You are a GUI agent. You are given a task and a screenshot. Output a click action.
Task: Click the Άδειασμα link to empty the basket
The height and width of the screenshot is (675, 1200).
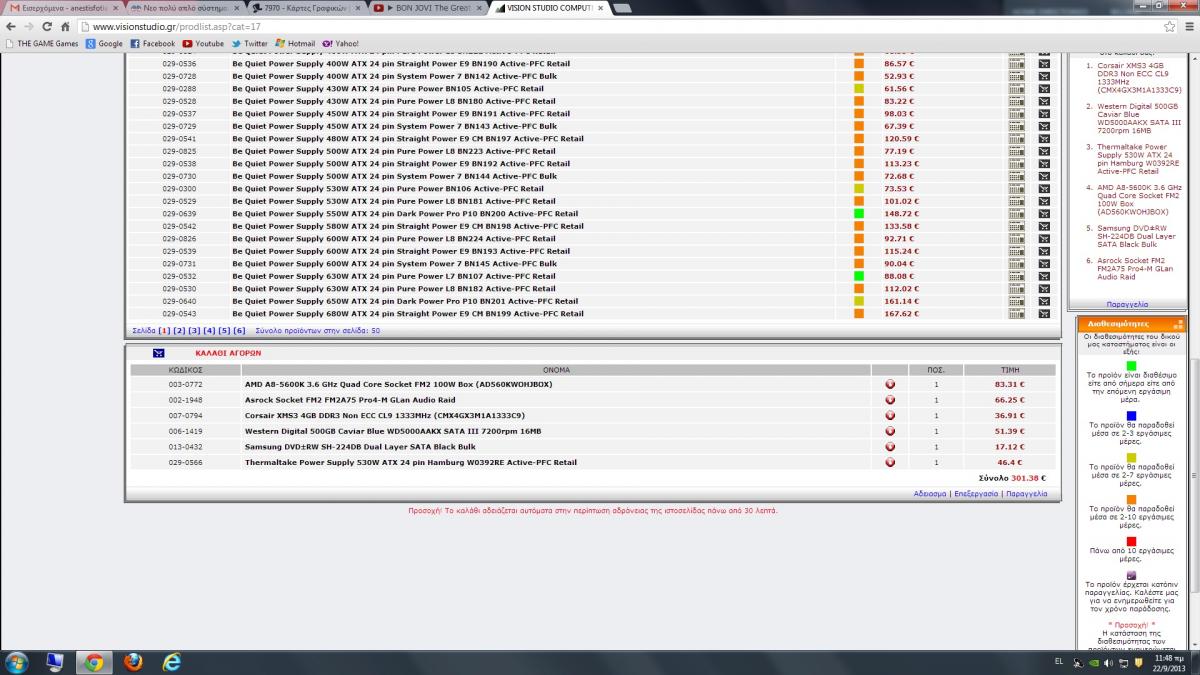930,494
